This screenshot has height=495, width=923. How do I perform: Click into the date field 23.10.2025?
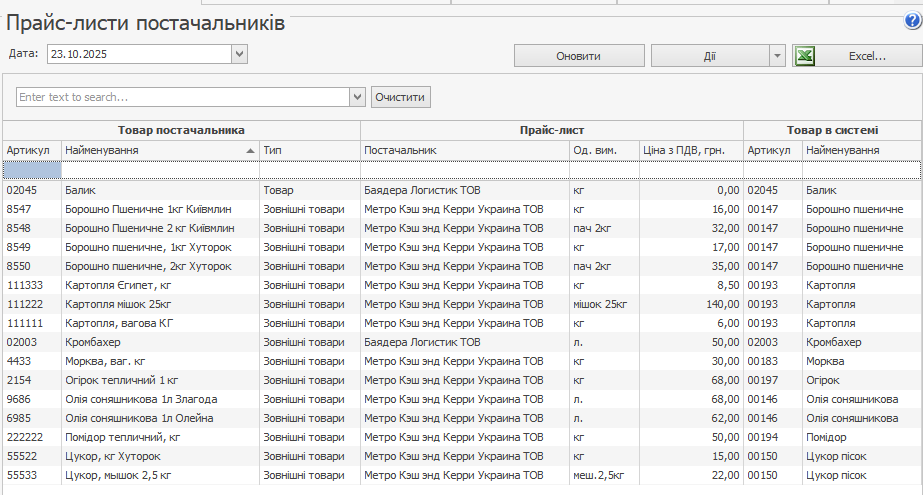click(x=138, y=54)
